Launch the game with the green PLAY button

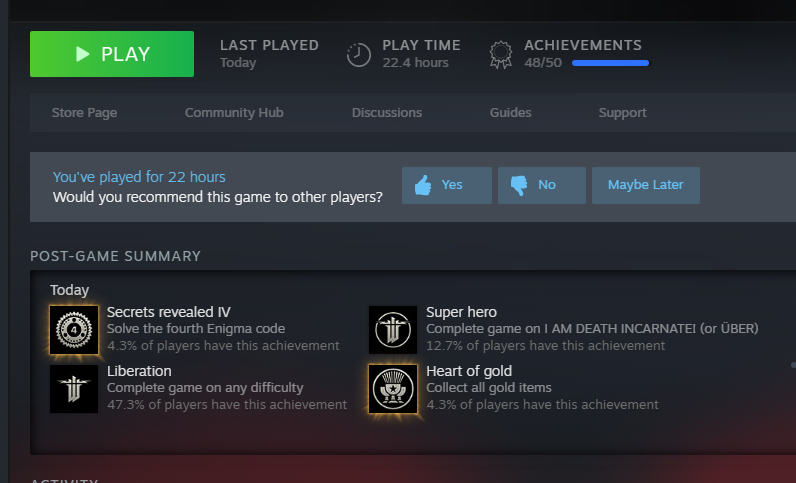coord(112,54)
